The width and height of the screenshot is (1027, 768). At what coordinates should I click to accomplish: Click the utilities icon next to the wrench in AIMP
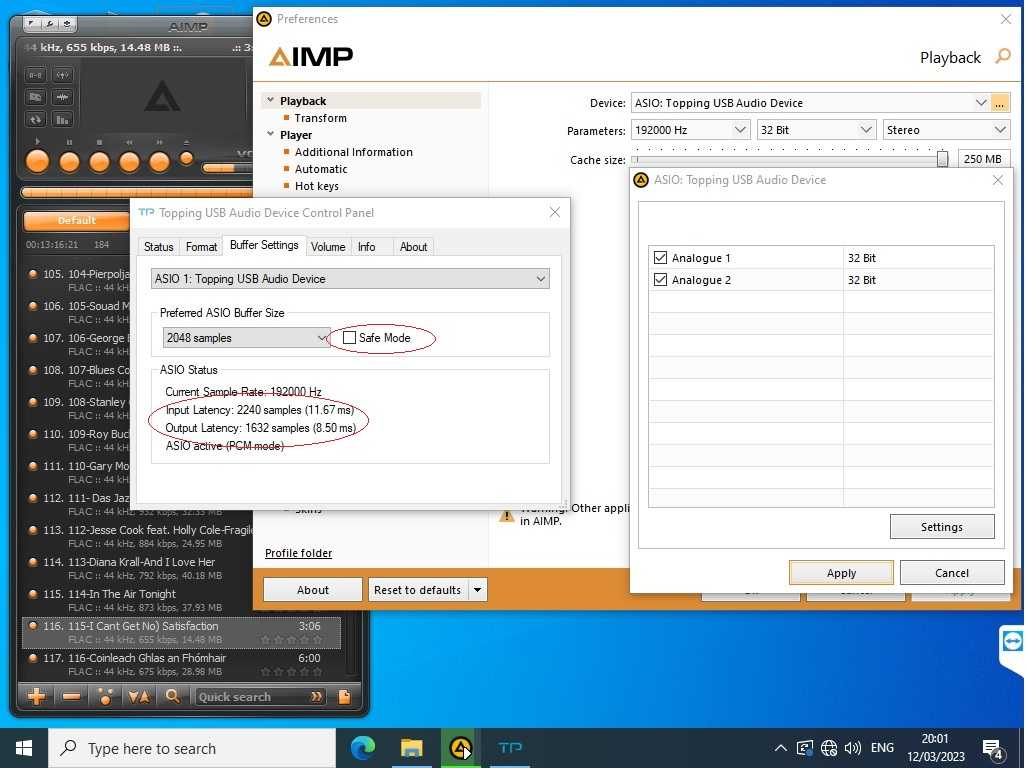67,24
